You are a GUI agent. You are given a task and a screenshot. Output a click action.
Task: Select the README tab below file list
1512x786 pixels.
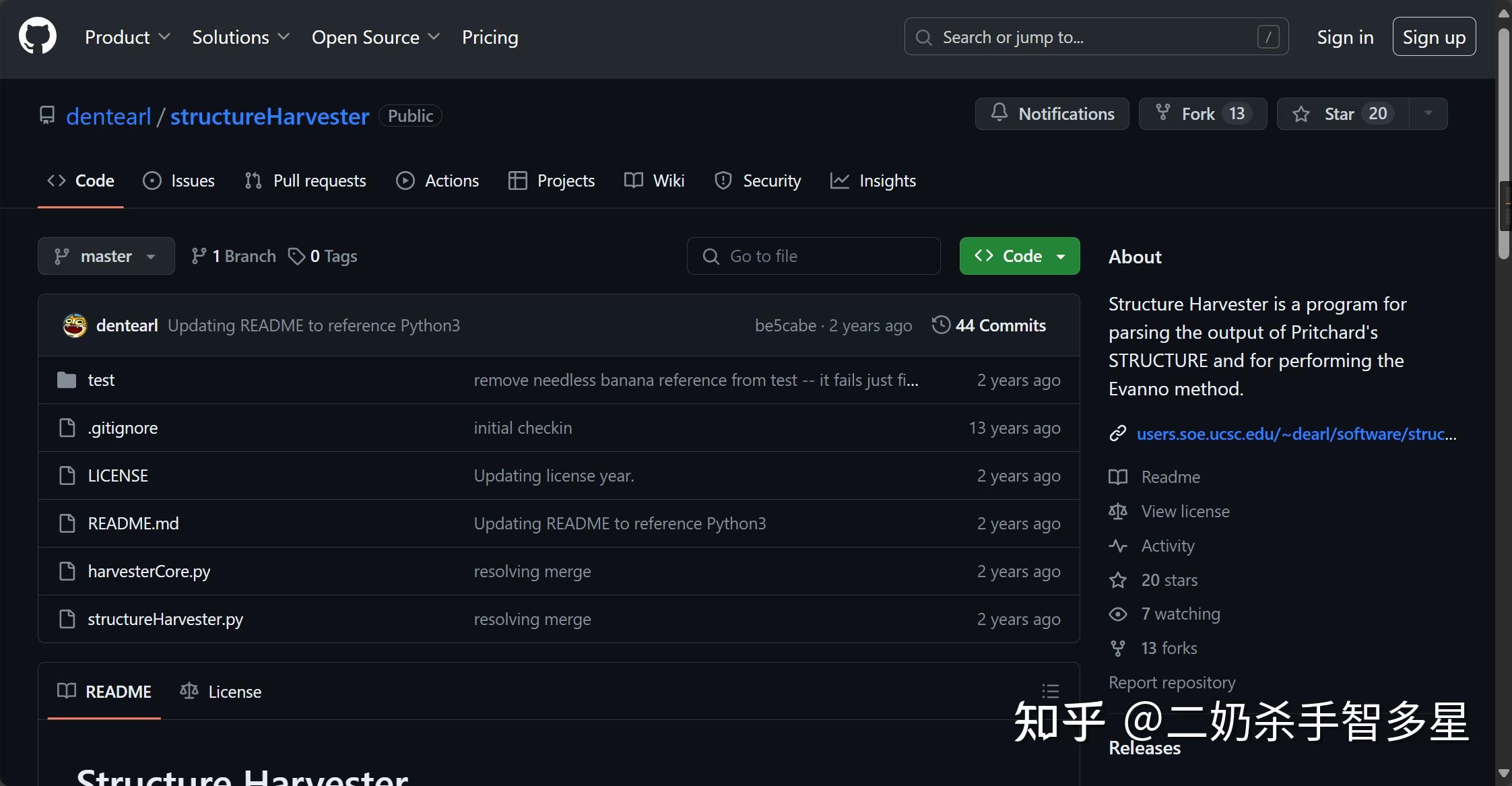click(x=104, y=692)
